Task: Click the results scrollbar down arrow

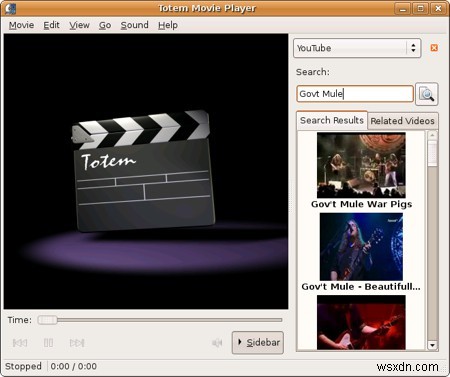Action: (432, 345)
